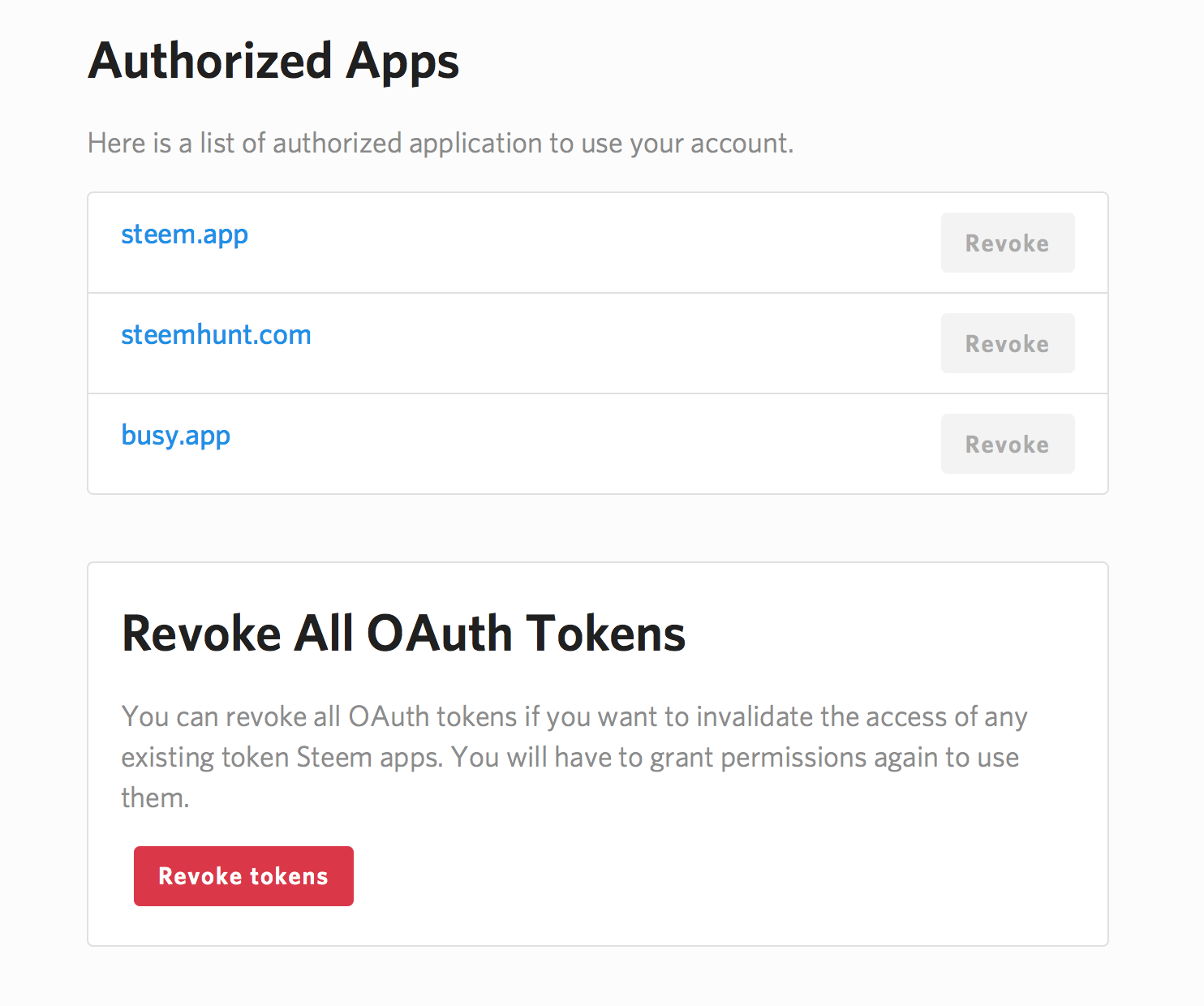Click the "Here is a list" description text
The height and width of the screenshot is (1006, 1204).
(x=441, y=144)
